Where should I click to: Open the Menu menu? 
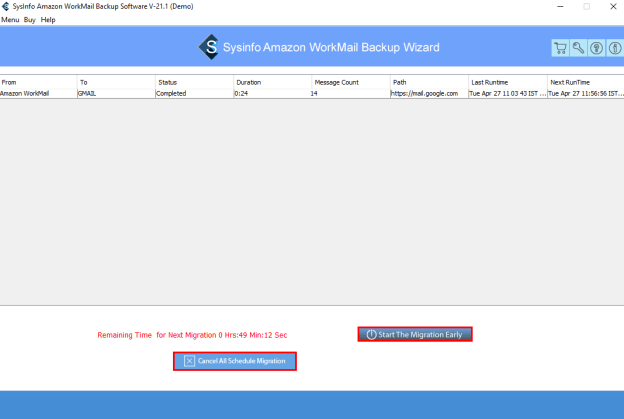coord(10,20)
